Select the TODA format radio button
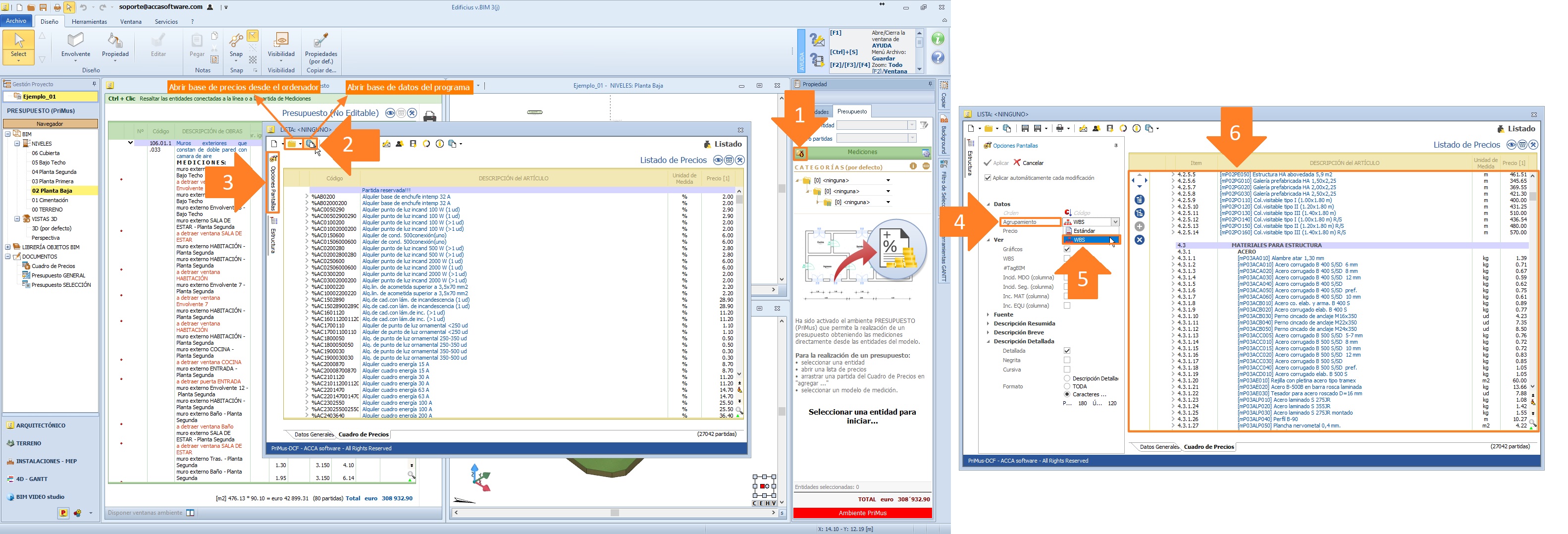Viewport: 1568px width, 534px height. point(1066,386)
